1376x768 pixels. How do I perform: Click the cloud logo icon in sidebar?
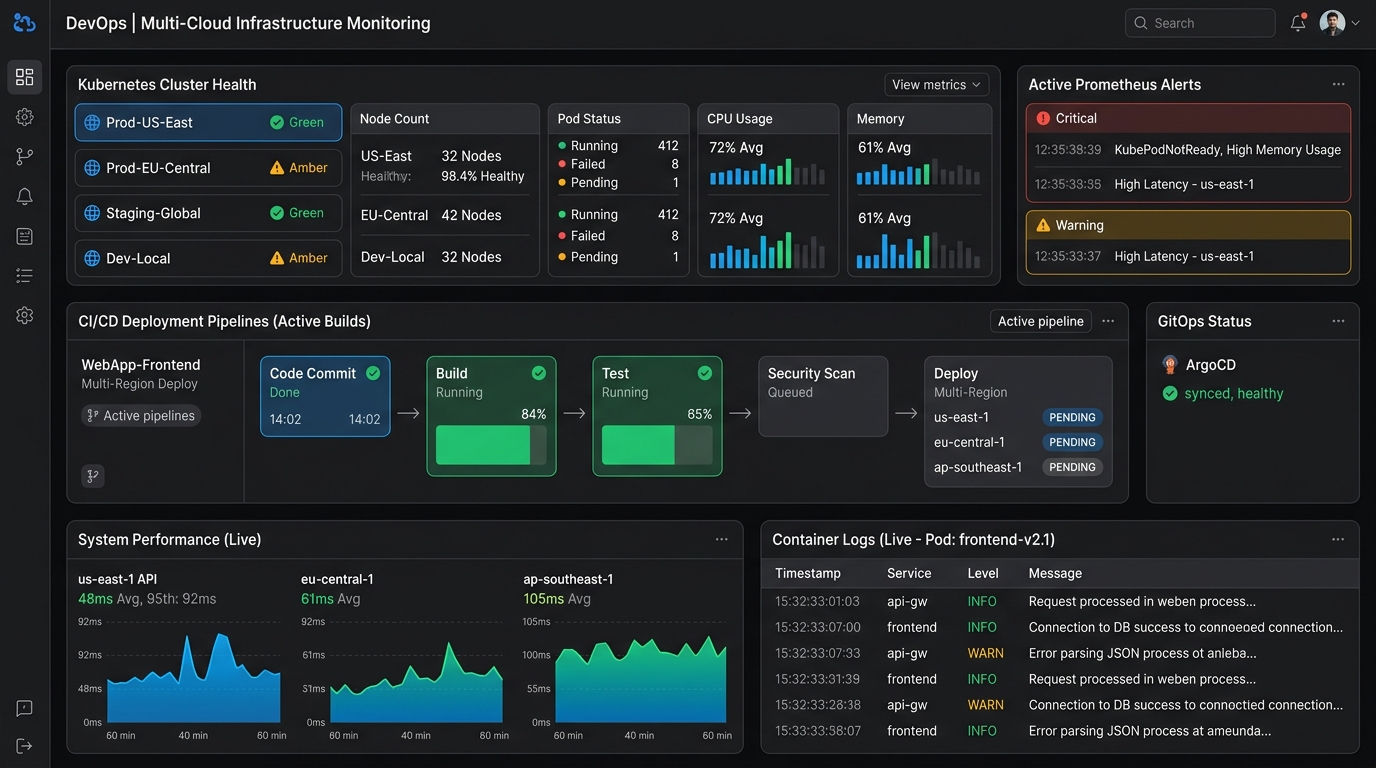tap(24, 22)
